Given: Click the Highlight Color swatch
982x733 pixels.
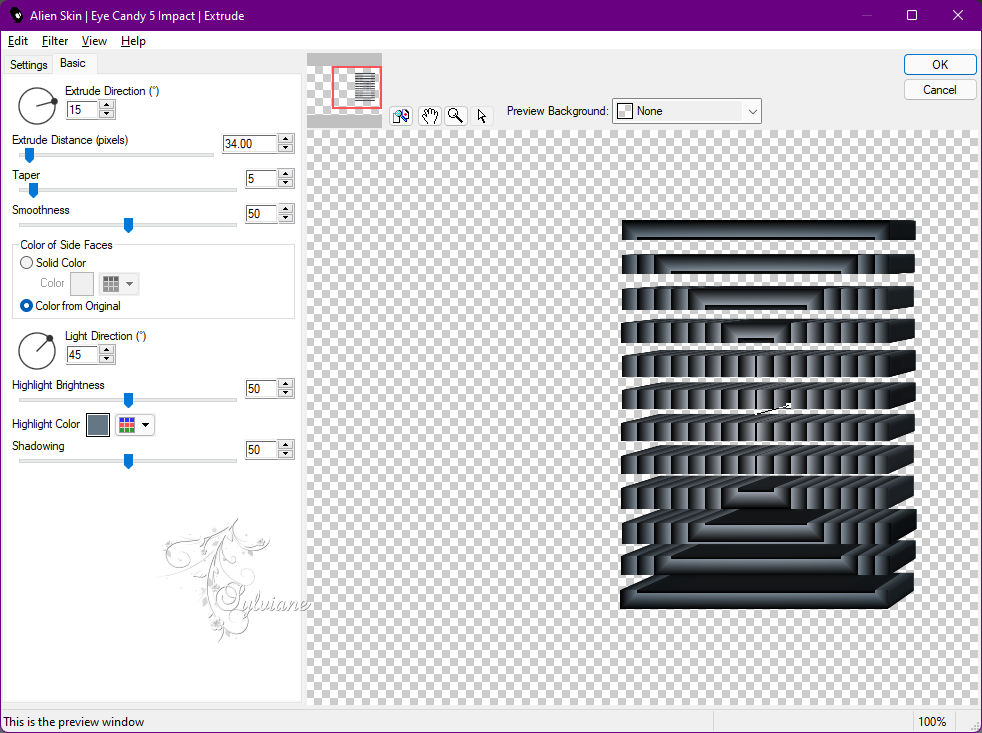Looking at the screenshot, I should pyautogui.click(x=98, y=425).
